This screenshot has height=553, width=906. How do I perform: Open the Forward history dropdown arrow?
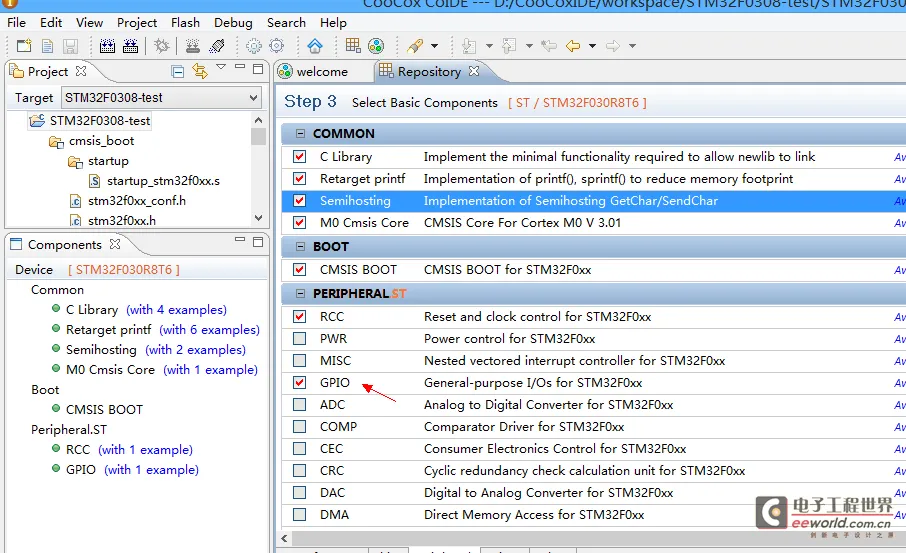click(633, 46)
